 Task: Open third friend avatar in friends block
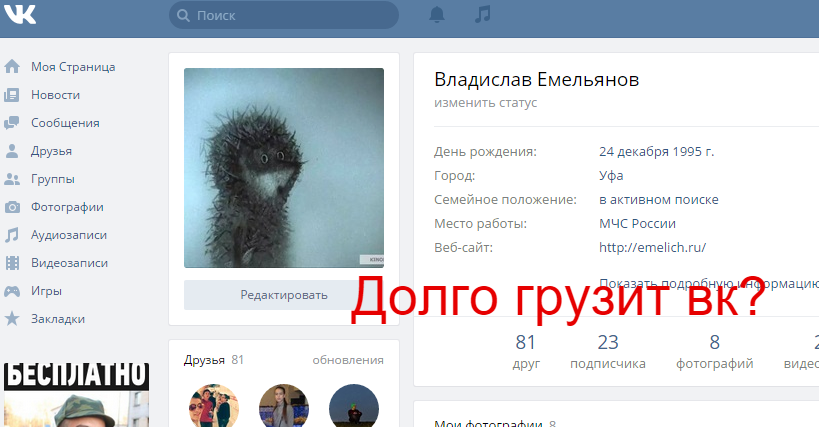tap(354, 406)
